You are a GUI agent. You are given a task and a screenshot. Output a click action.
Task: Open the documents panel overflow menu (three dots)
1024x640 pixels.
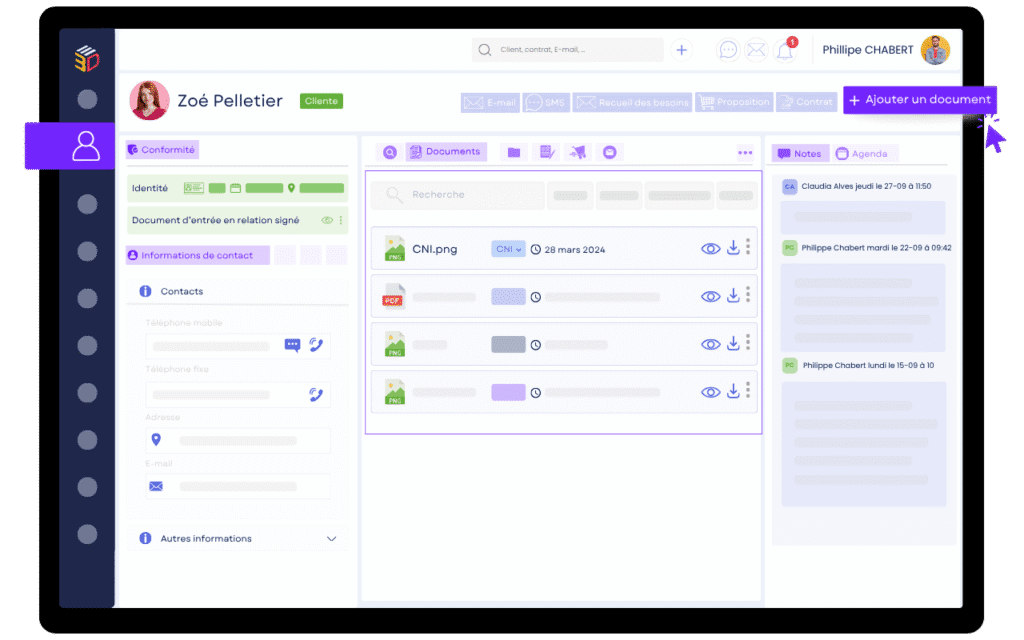pyautogui.click(x=744, y=152)
